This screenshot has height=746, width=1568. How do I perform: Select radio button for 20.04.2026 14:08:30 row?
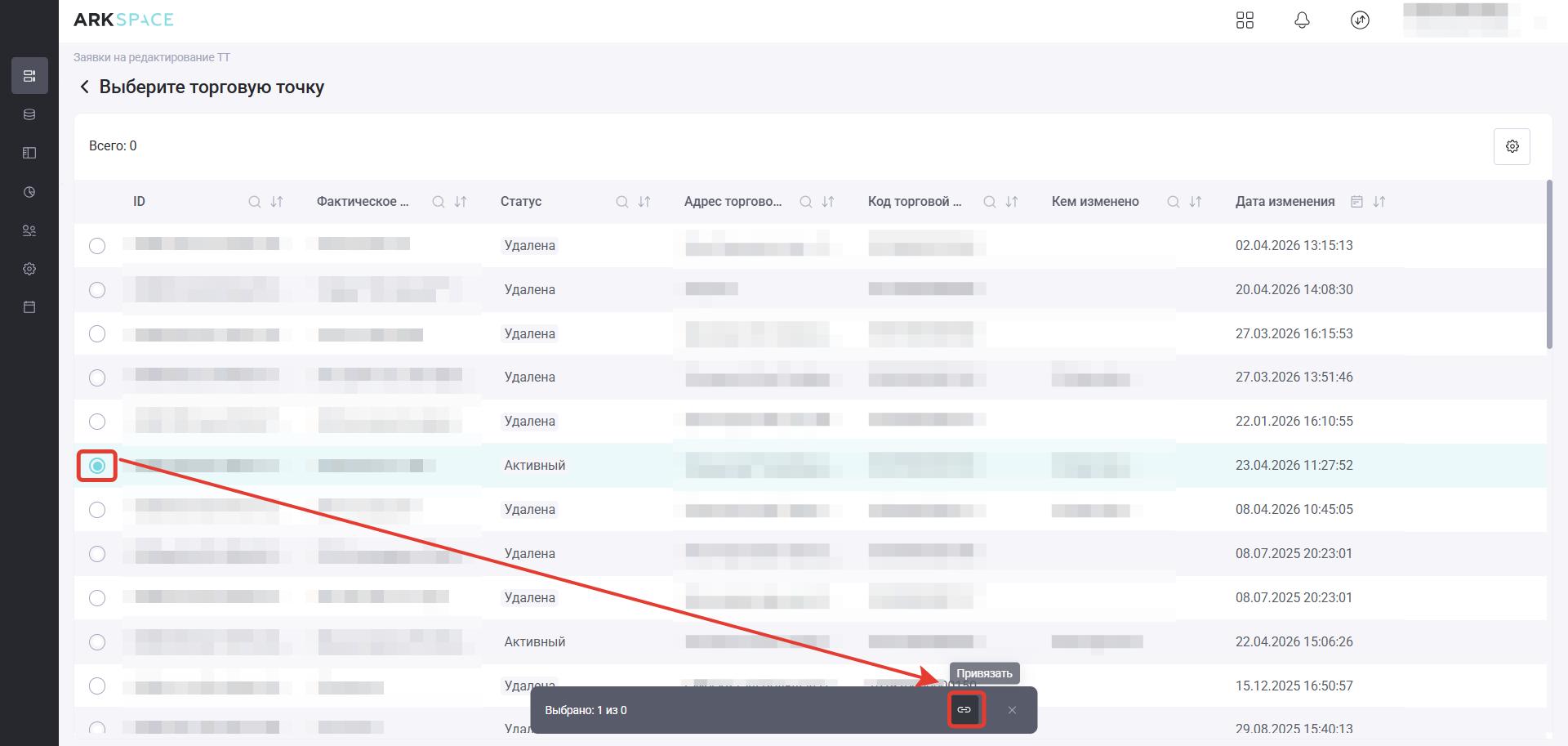coord(97,290)
